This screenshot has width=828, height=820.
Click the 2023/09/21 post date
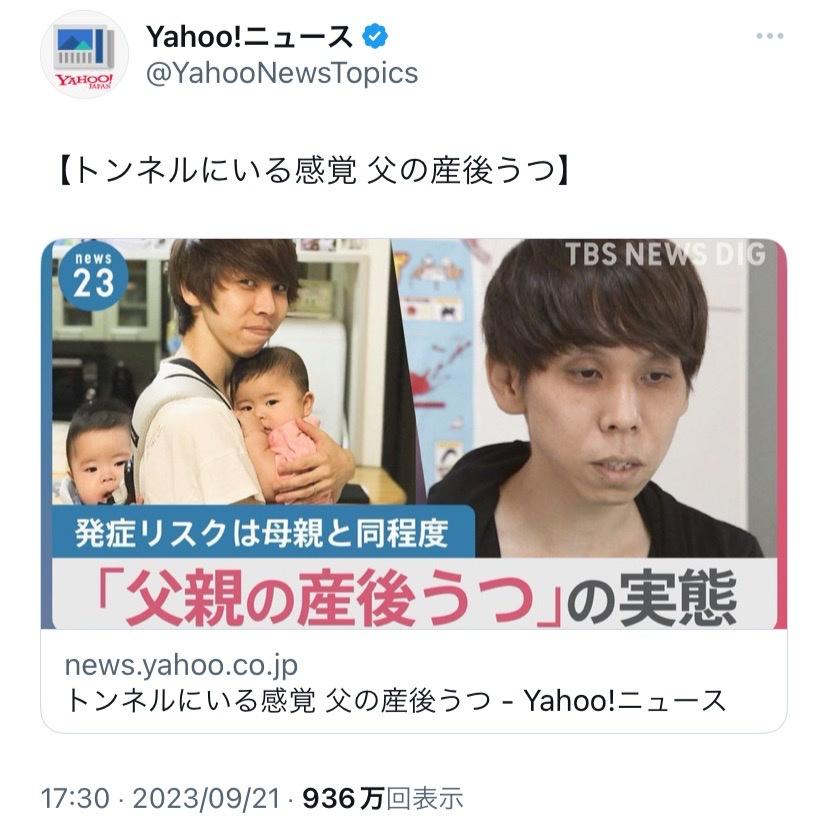click(206, 798)
